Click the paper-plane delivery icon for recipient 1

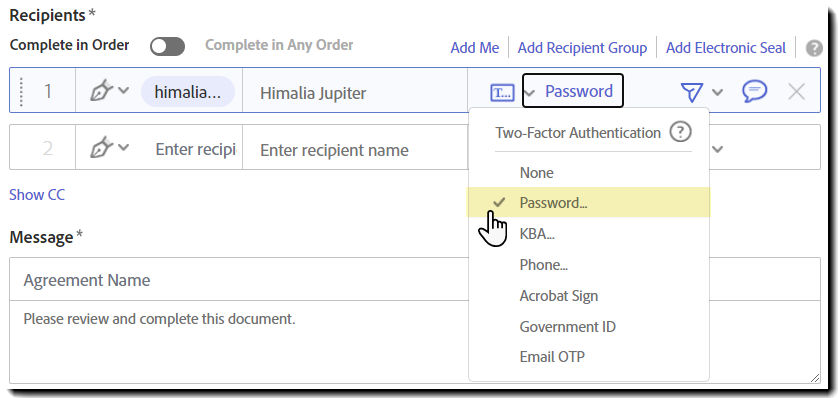(692, 92)
